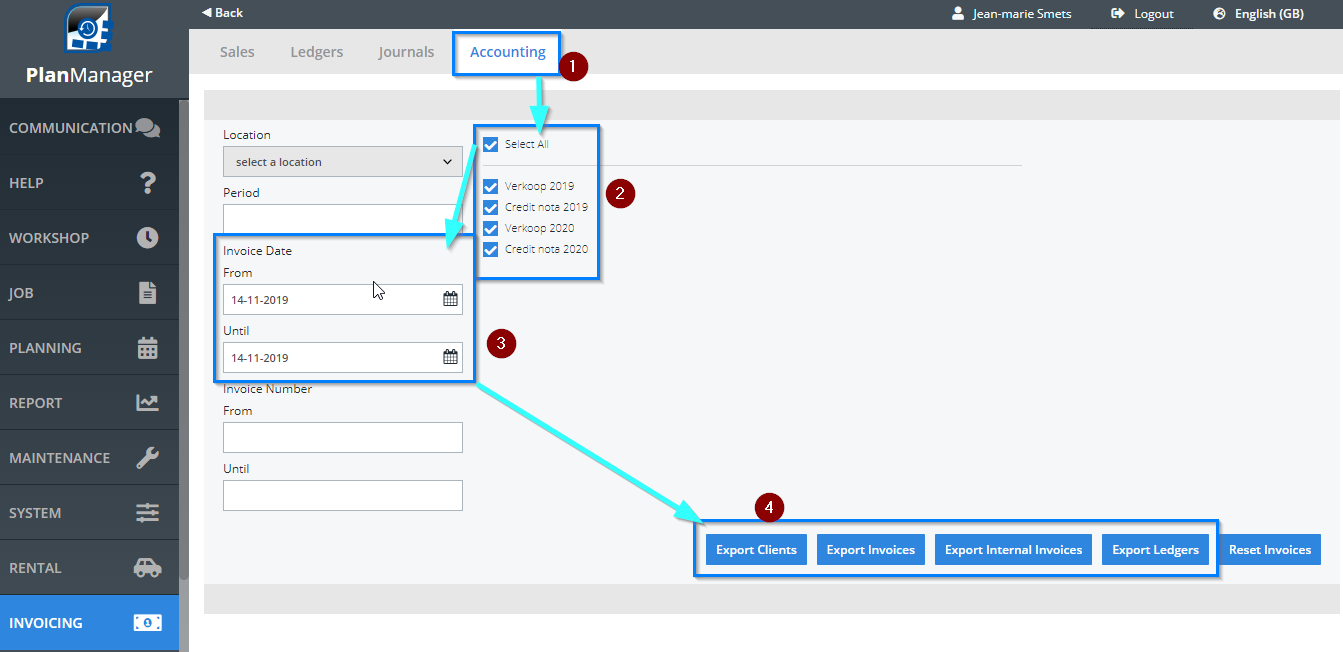Open the HELP menu label
Screen dimensions: 1343x652
pyautogui.click(x=26, y=183)
